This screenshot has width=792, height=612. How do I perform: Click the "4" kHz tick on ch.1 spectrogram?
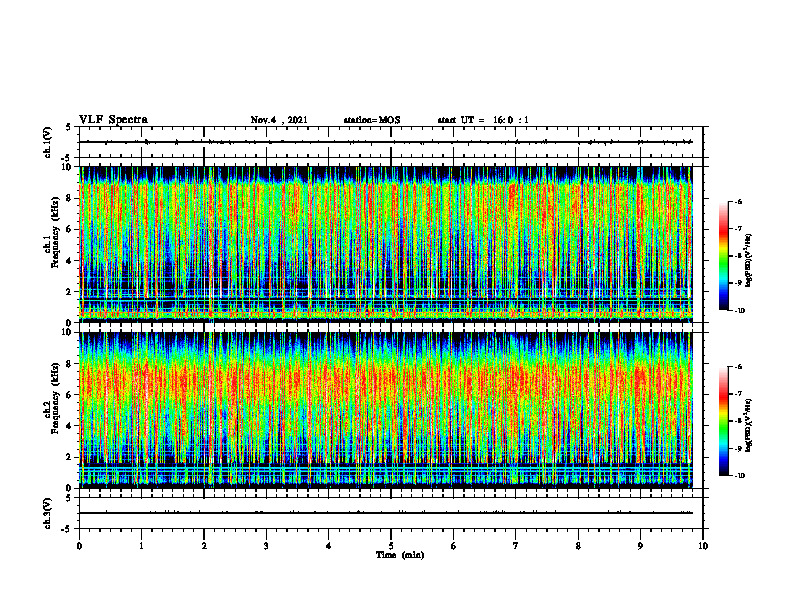point(69,261)
